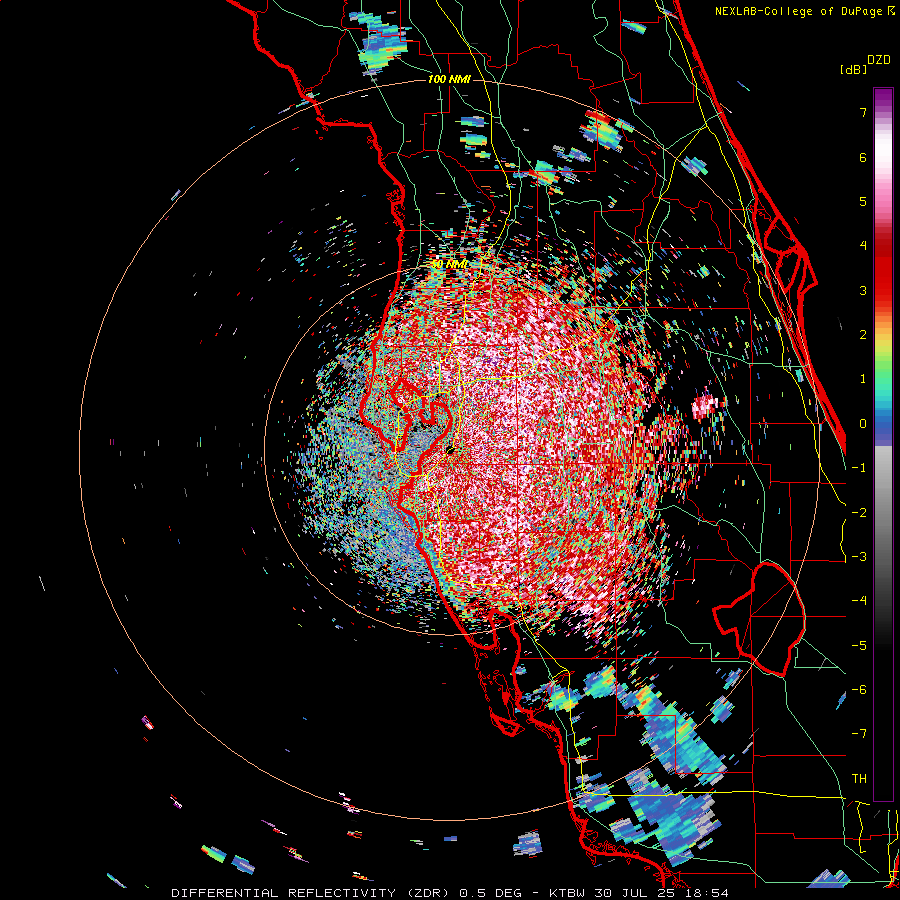This screenshot has width=900, height=900.
Task: Click the color scale label -1
Action: [x=859, y=468]
